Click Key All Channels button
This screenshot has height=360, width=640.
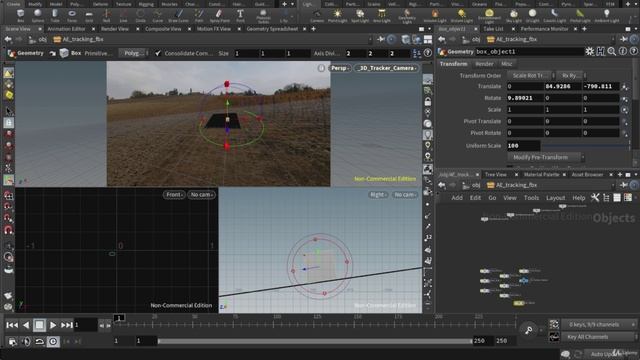(599, 337)
